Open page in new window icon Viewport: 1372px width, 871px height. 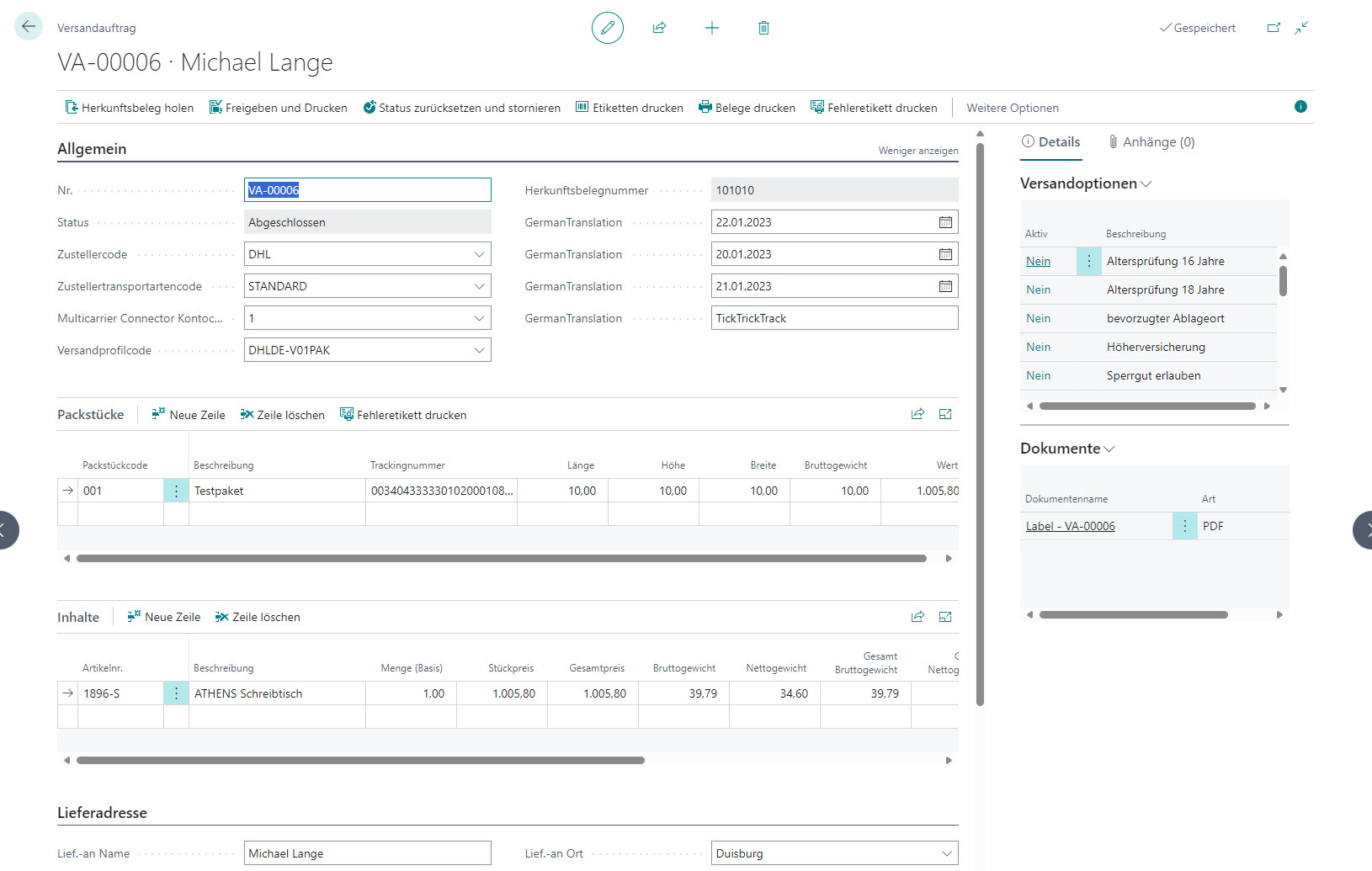1274,28
